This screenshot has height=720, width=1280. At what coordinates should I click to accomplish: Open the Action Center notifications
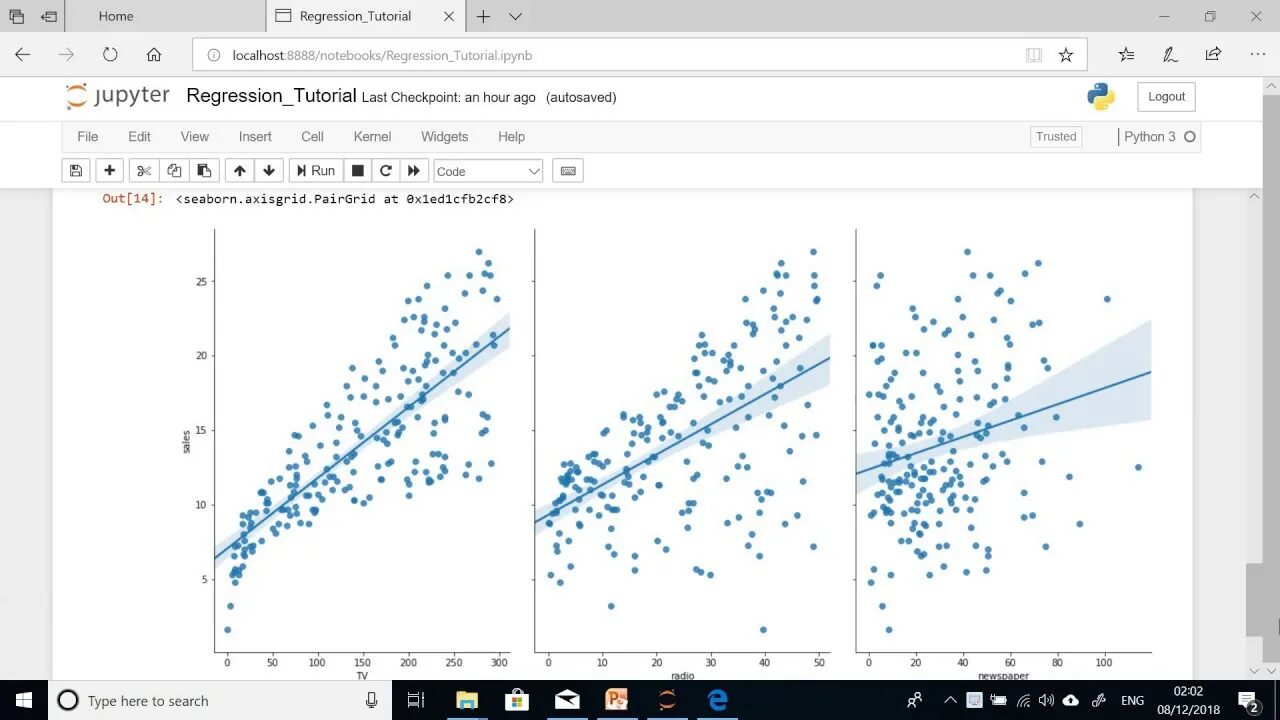pos(1248,700)
